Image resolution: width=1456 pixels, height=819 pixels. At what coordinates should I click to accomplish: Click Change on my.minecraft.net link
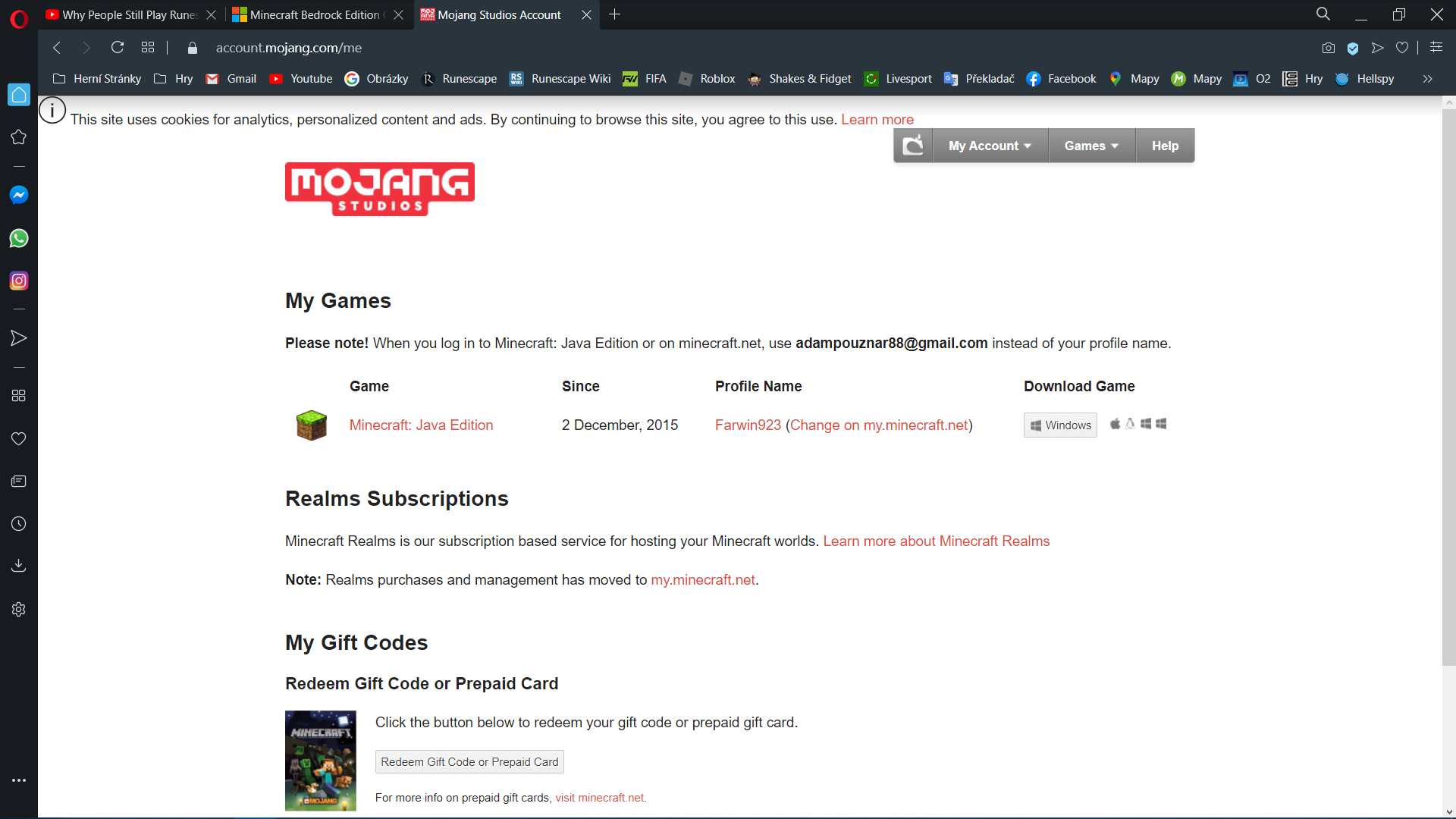(879, 425)
